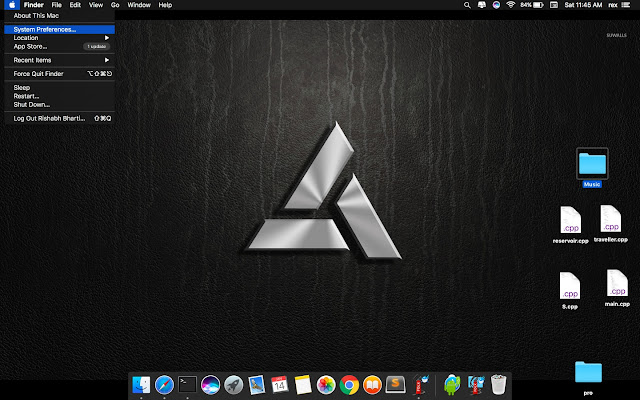Launch Photos from the Dock

pos(326,384)
